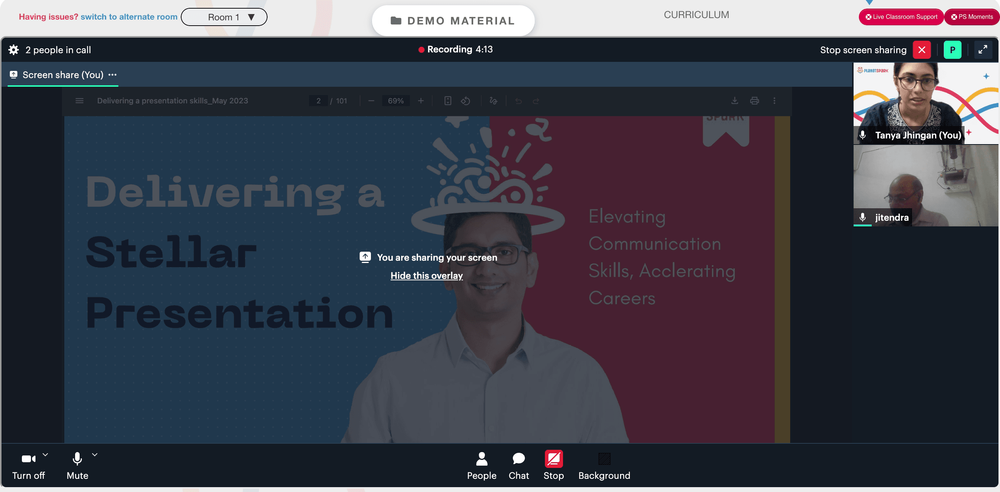1000x492 pixels.
Task: Click the undo icon in PDF toolbar
Action: [518, 101]
